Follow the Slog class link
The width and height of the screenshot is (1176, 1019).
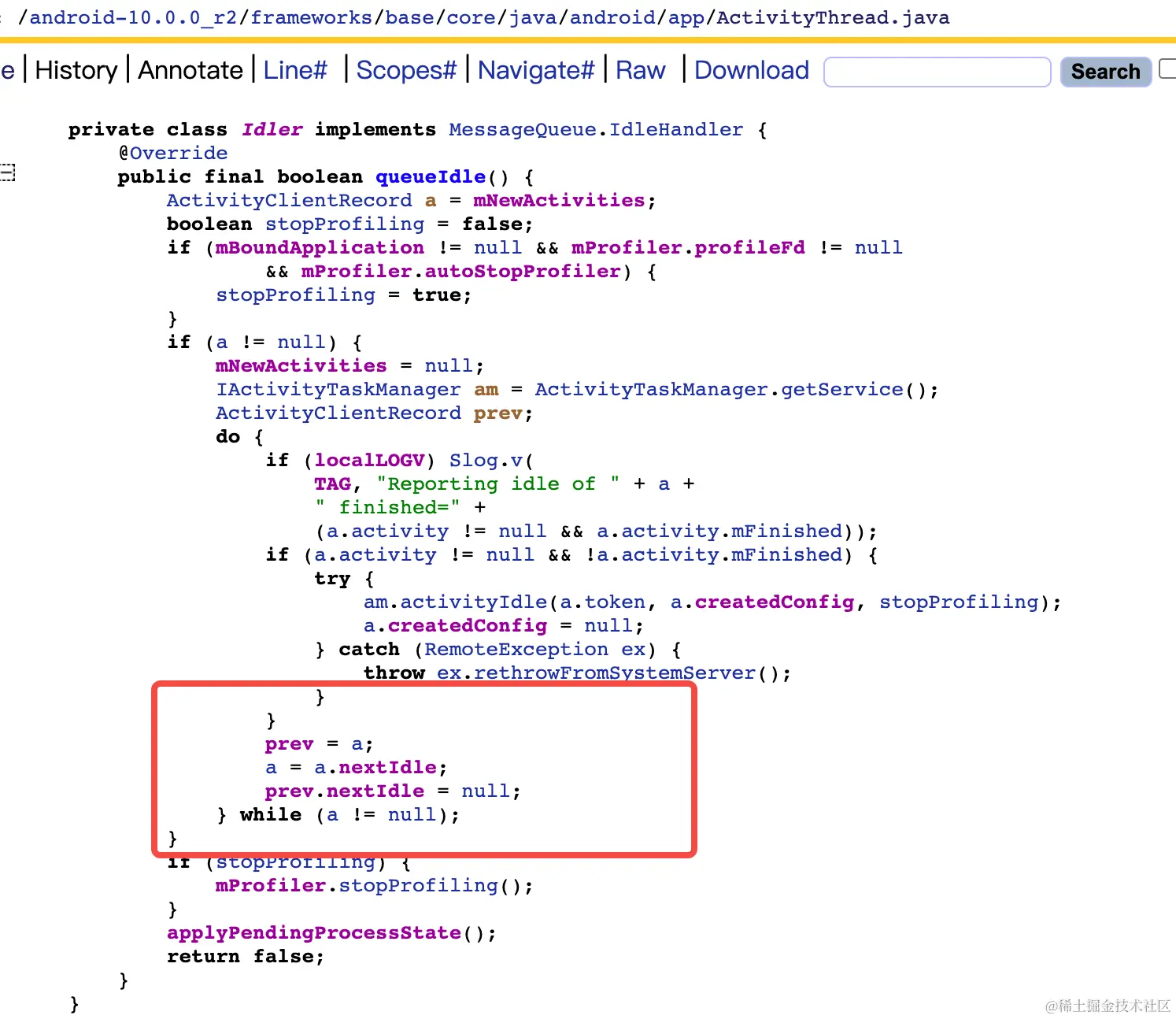tap(473, 460)
